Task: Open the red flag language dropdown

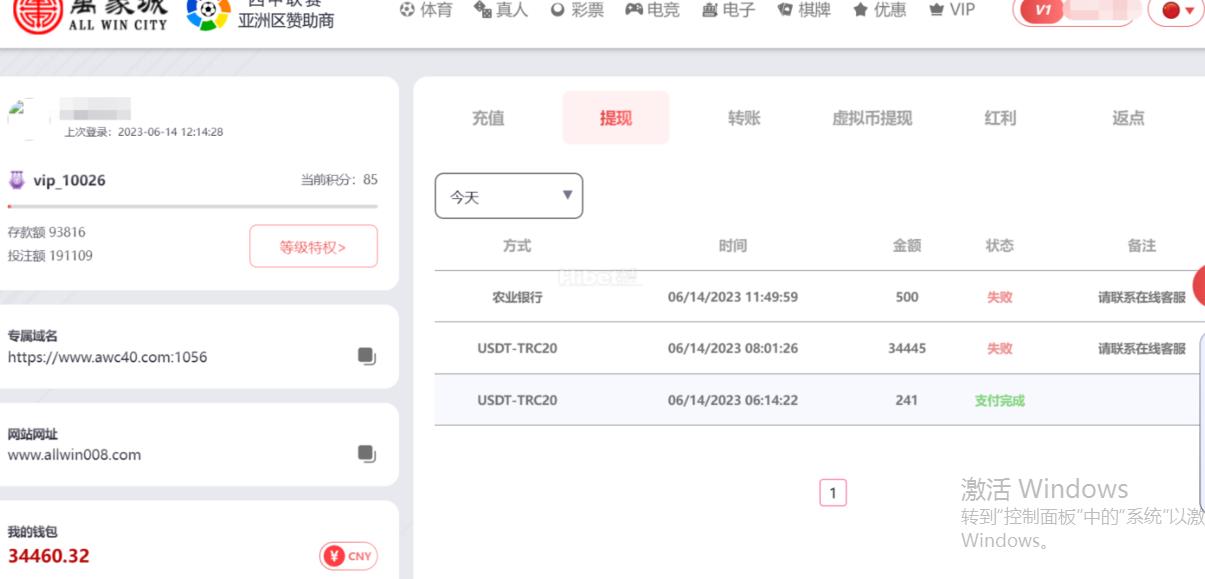Action: 1176,10
